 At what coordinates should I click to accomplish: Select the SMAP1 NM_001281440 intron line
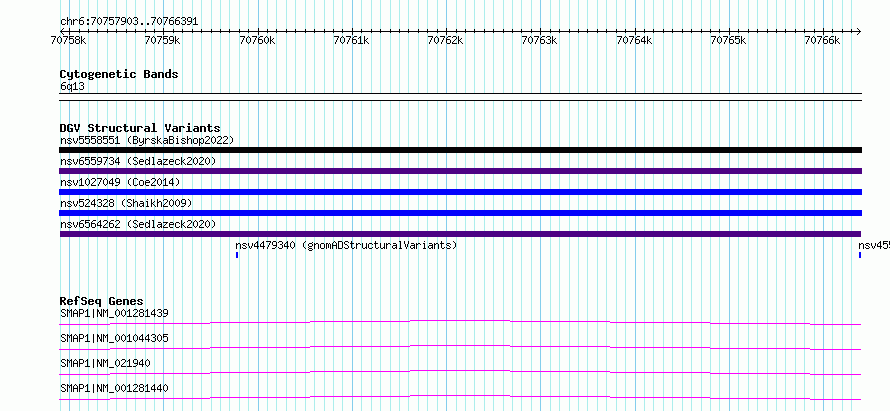click(x=460, y=397)
